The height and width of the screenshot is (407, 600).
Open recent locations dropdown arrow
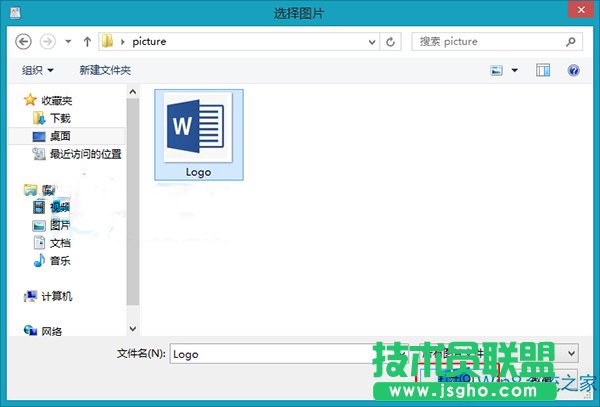pos(68,41)
